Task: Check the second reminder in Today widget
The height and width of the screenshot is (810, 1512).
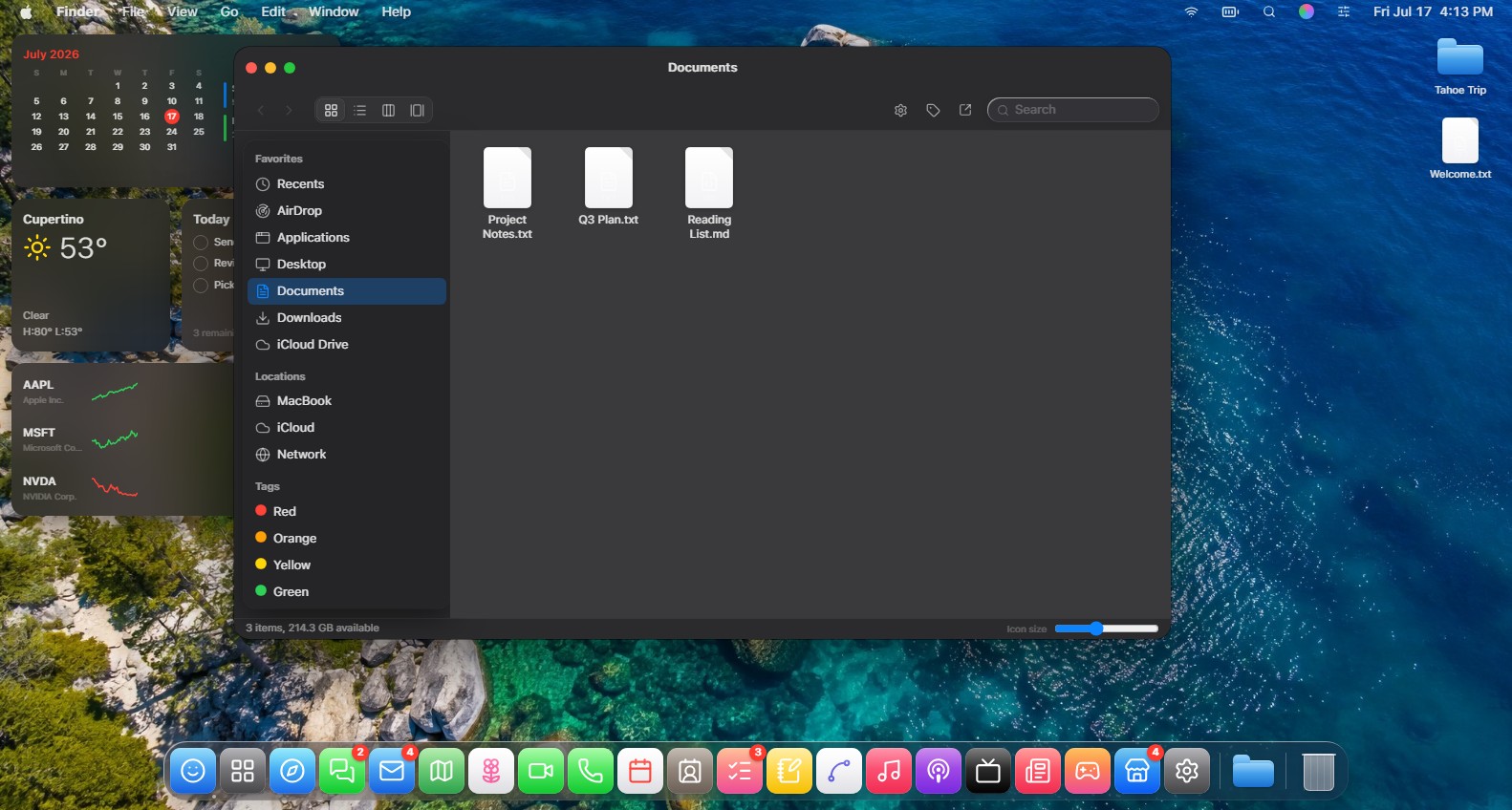Action: pyautogui.click(x=201, y=264)
